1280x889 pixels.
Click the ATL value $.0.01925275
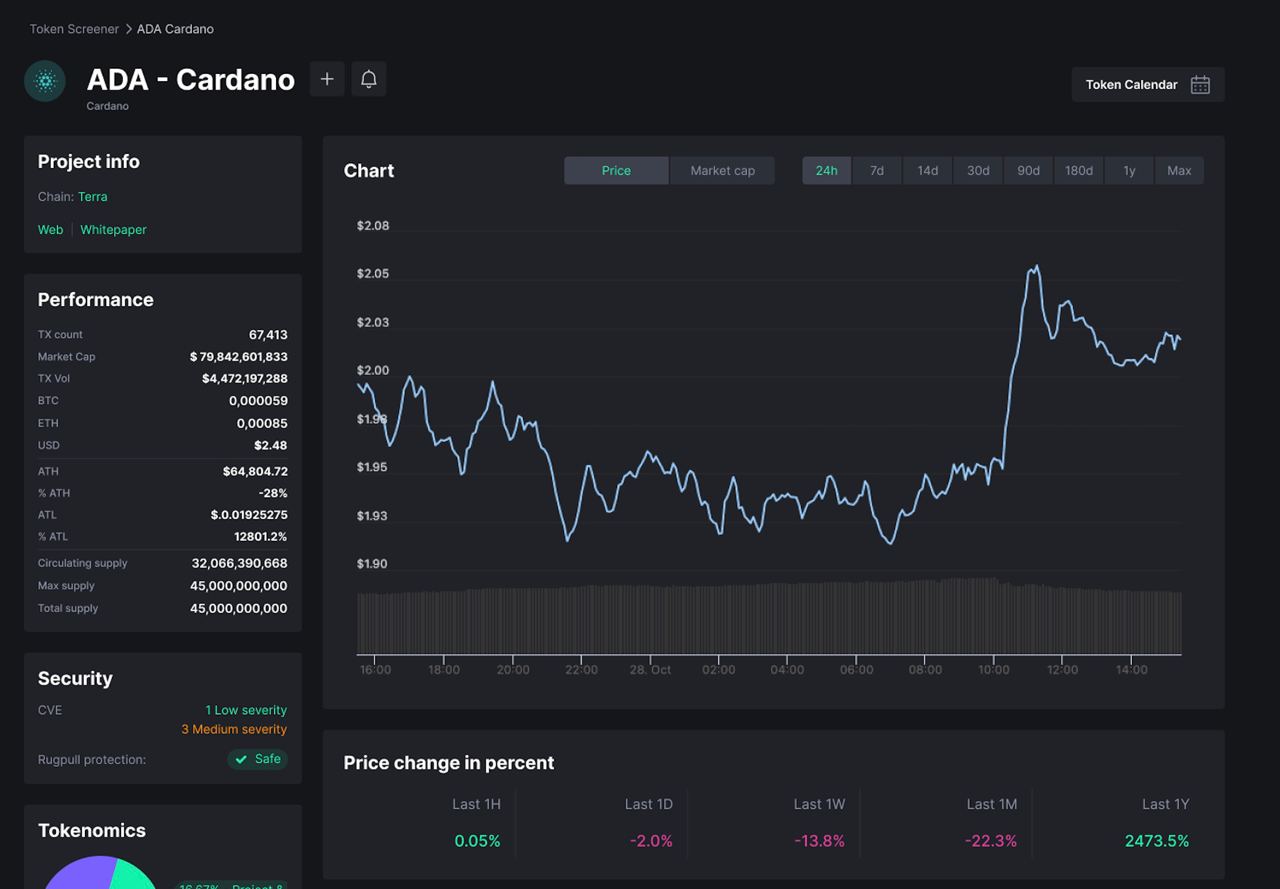(249, 515)
